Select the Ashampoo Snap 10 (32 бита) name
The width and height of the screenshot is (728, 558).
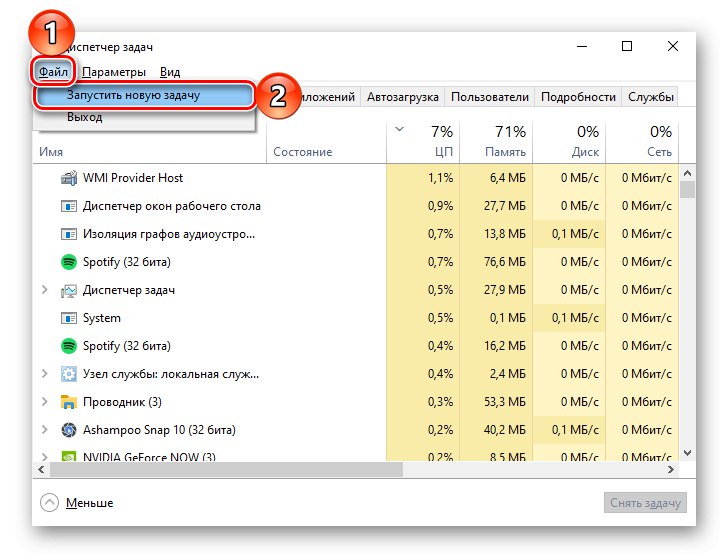(x=159, y=430)
